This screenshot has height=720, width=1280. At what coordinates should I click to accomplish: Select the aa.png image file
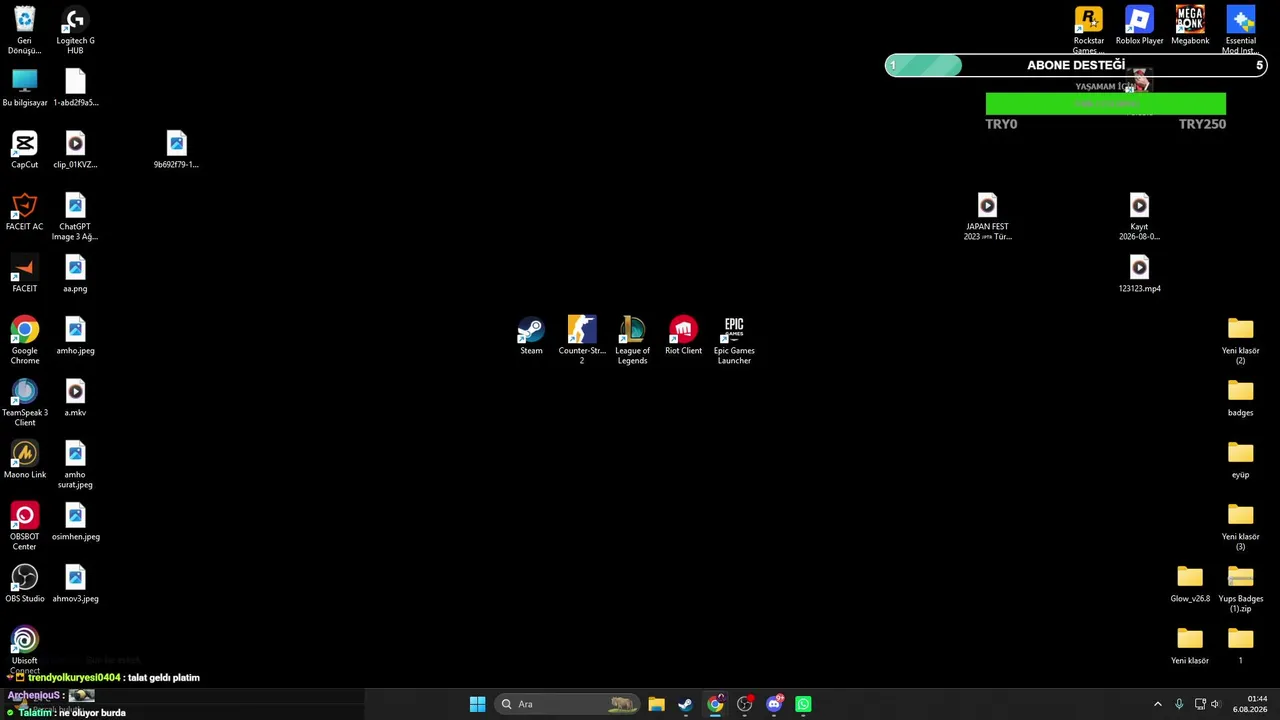(75, 274)
